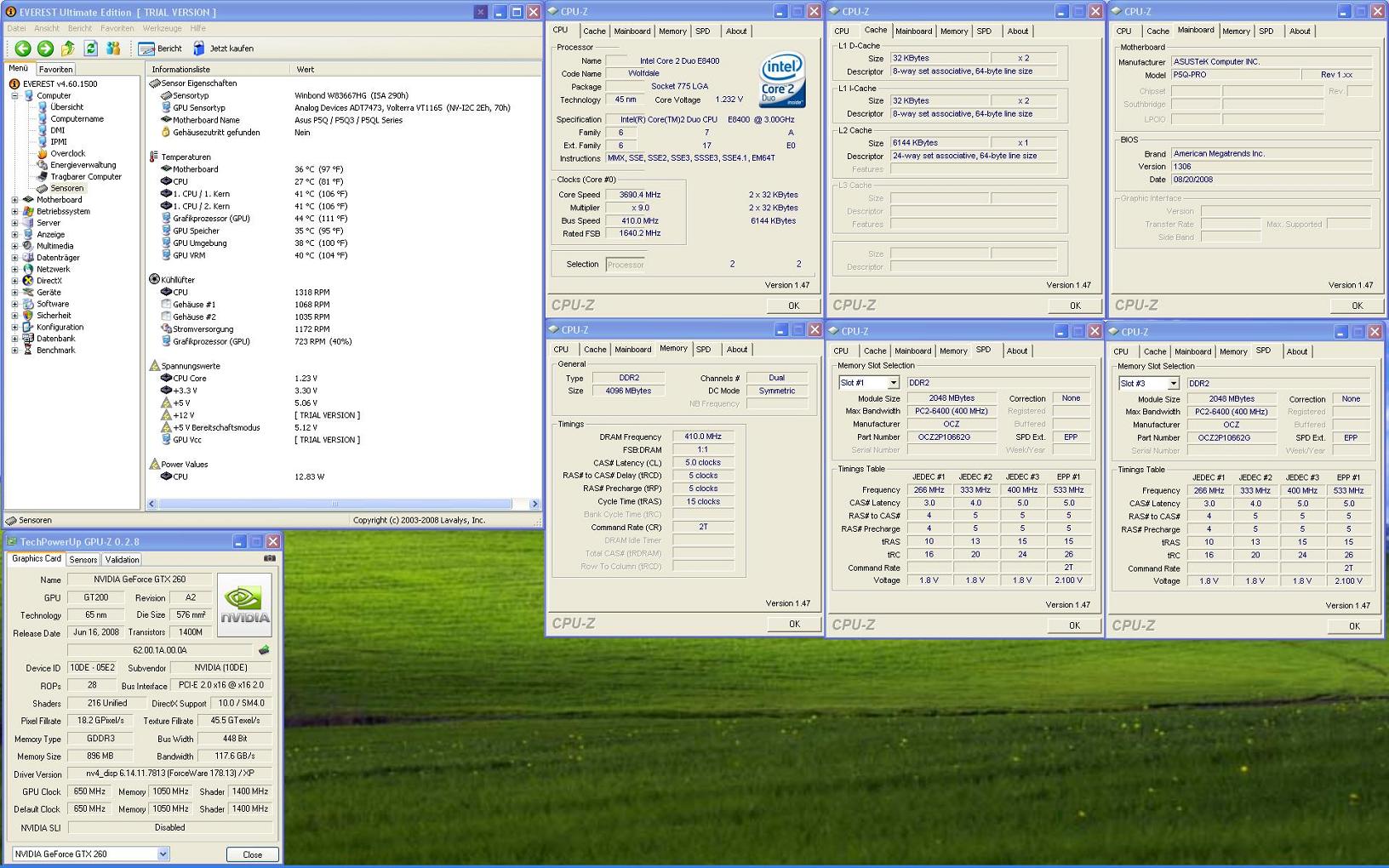Click the BIOS save chip icon in GPU-Z

(x=264, y=650)
